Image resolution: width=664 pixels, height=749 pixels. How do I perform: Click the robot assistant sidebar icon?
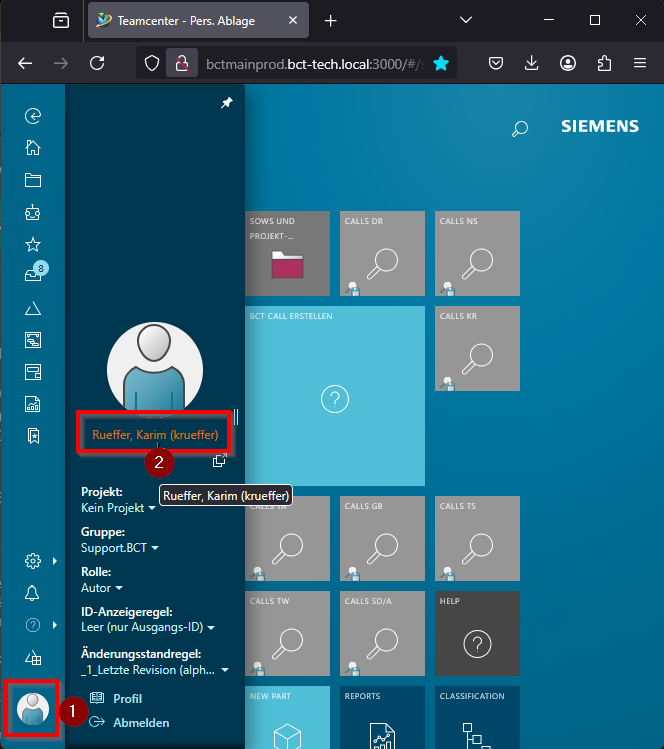(x=32, y=213)
